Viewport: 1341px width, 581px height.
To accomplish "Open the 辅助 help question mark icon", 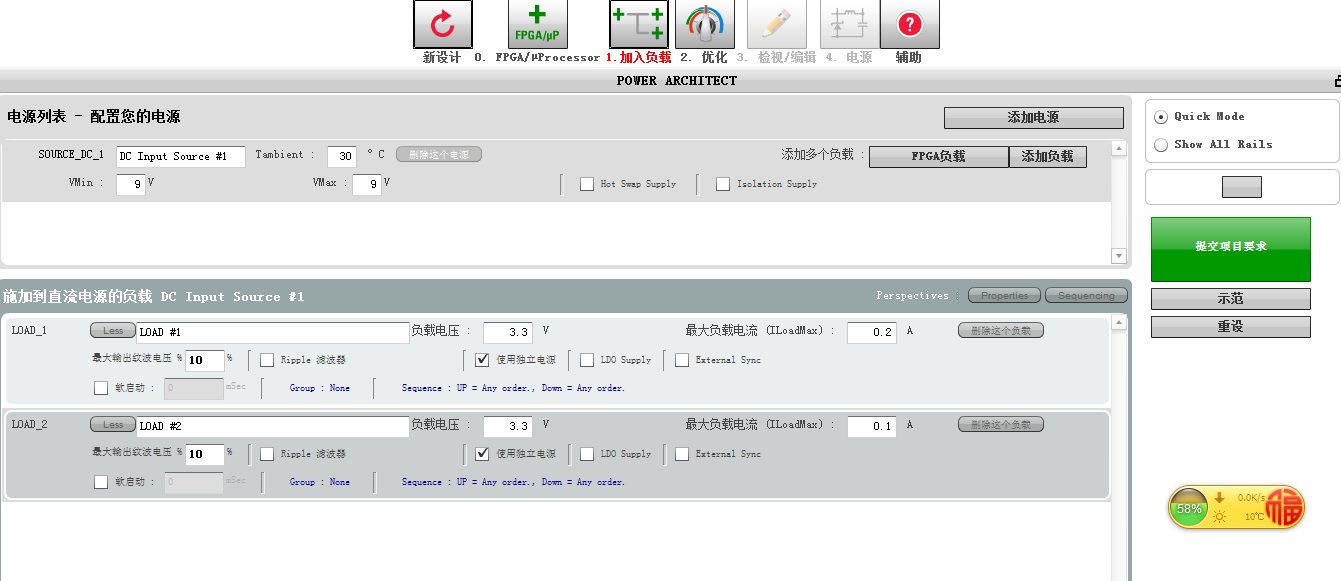I will 910,24.
